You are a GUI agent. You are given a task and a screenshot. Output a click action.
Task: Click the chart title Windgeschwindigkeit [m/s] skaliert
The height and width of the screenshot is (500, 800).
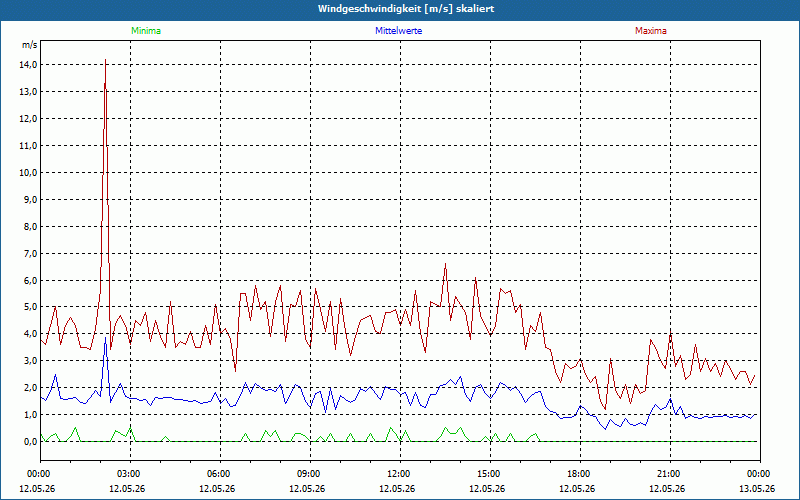pyautogui.click(x=406, y=9)
